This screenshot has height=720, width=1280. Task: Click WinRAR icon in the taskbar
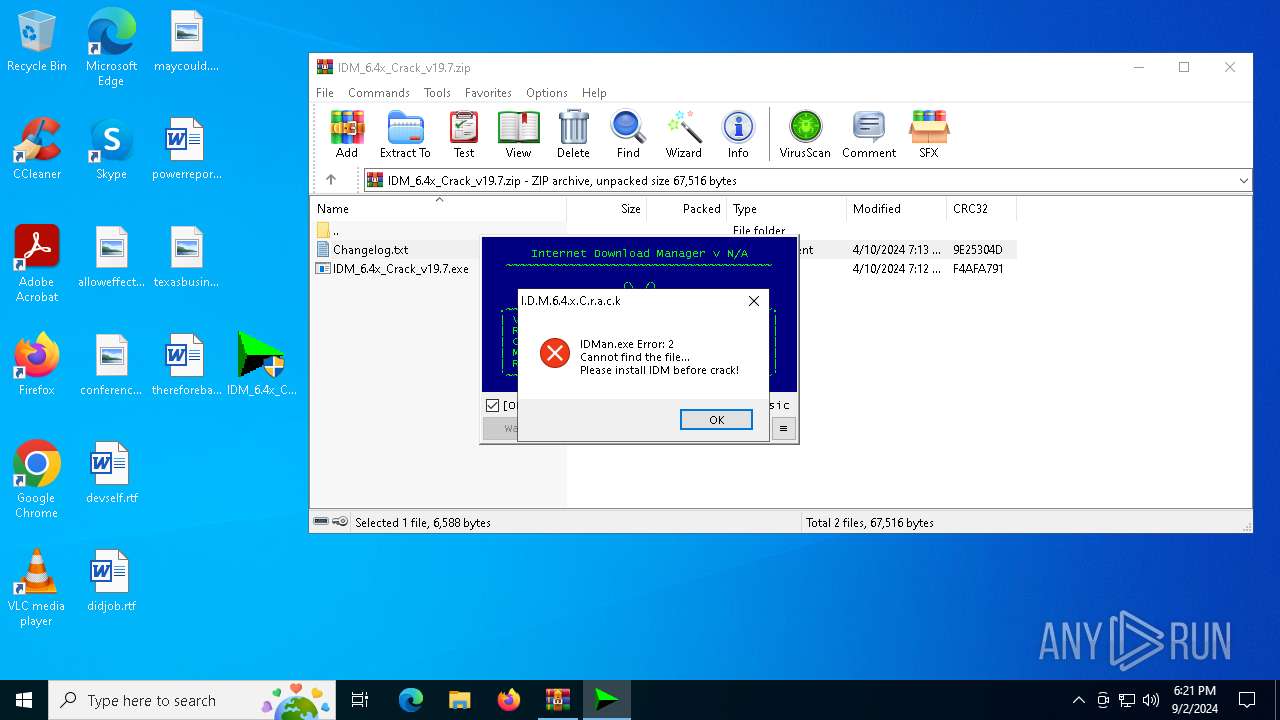[x=558, y=700]
